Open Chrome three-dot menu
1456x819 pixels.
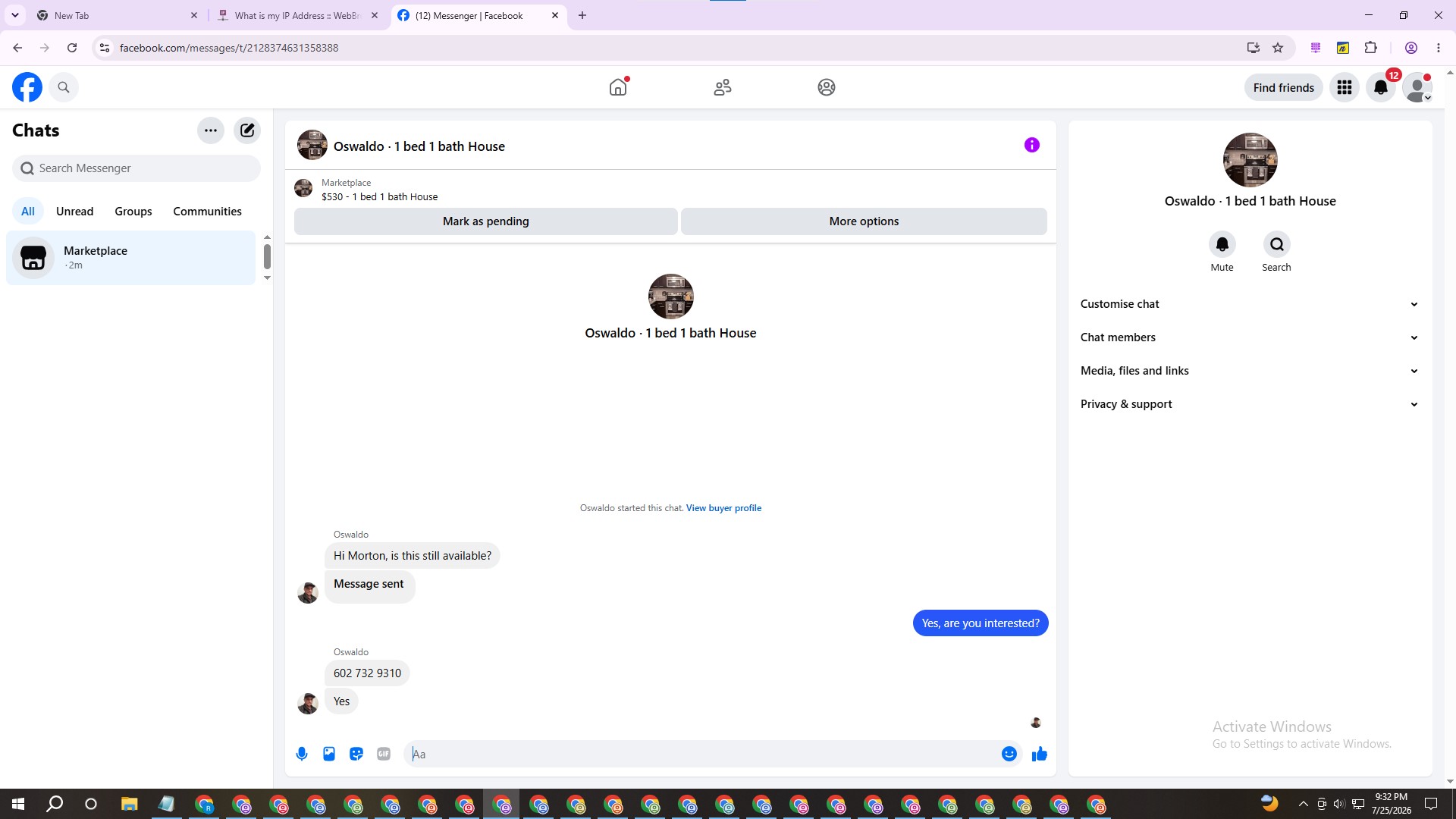coord(1439,48)
